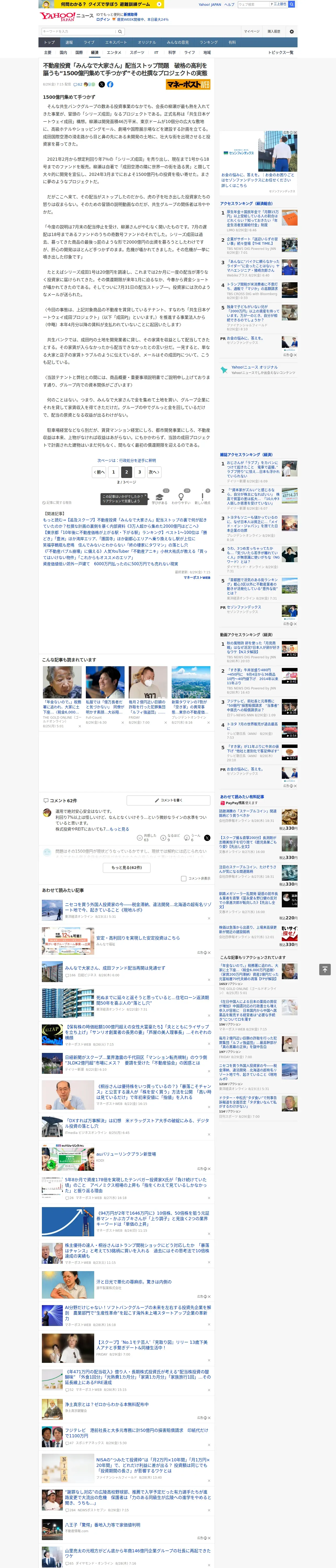Share first comment on X

tap(207, 838)
